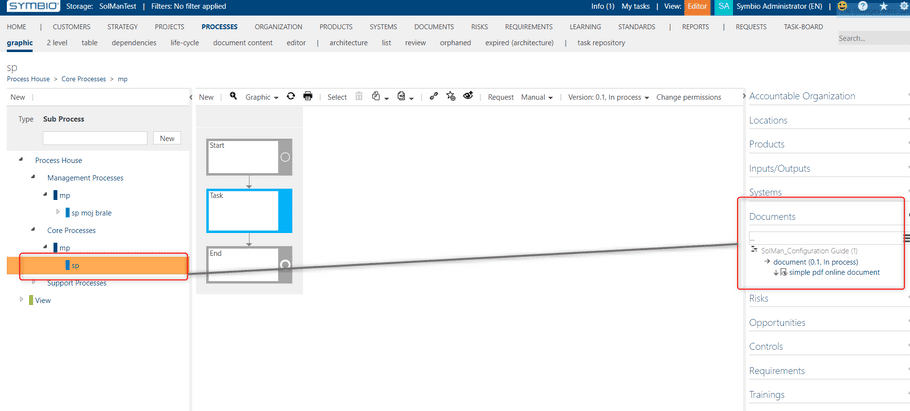Toggle the Editor view mode
This screenshot has width=910, height=411.
click(697, 6)
